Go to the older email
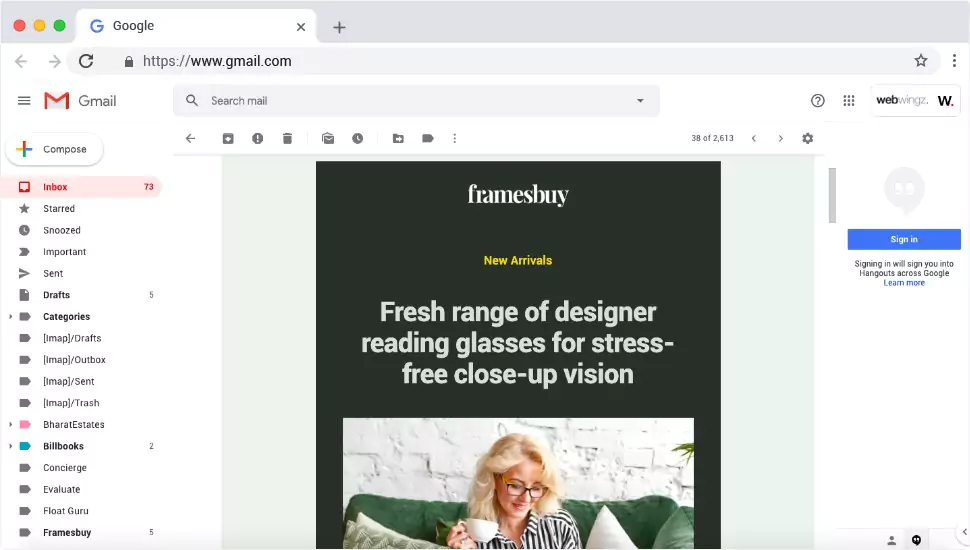Viewport: 970px width, 550px height. 781,139
